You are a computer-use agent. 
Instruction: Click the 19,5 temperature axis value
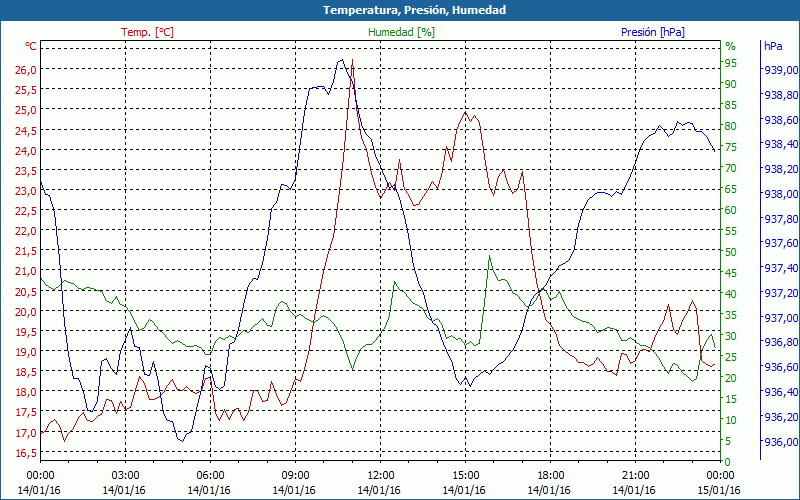tap(27, 332)
